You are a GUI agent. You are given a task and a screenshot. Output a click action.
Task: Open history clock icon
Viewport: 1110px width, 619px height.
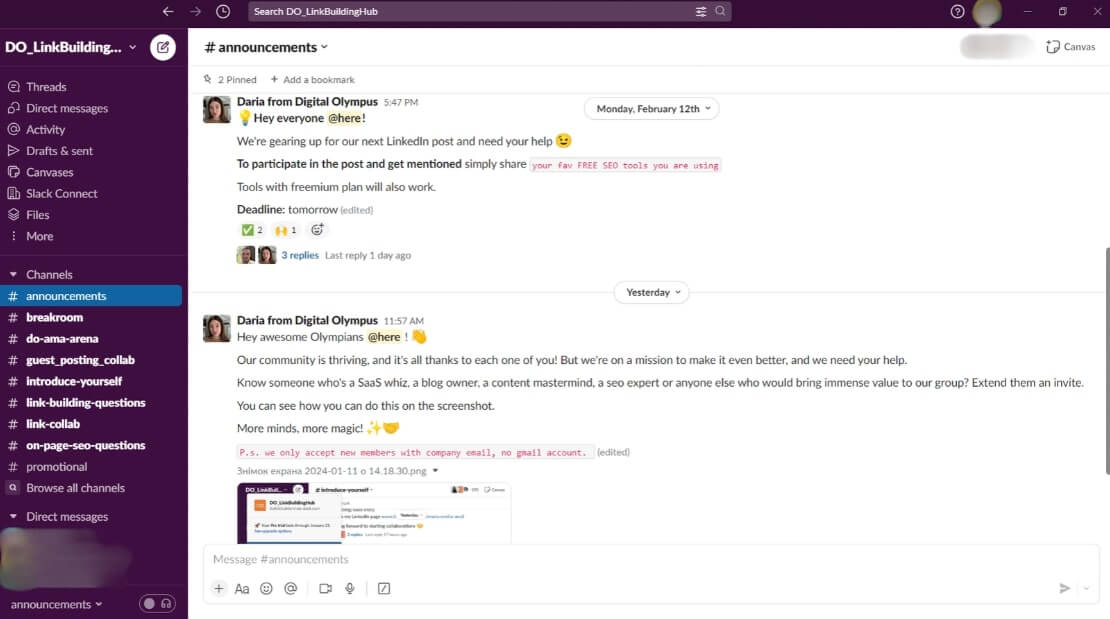coord(223,11)
